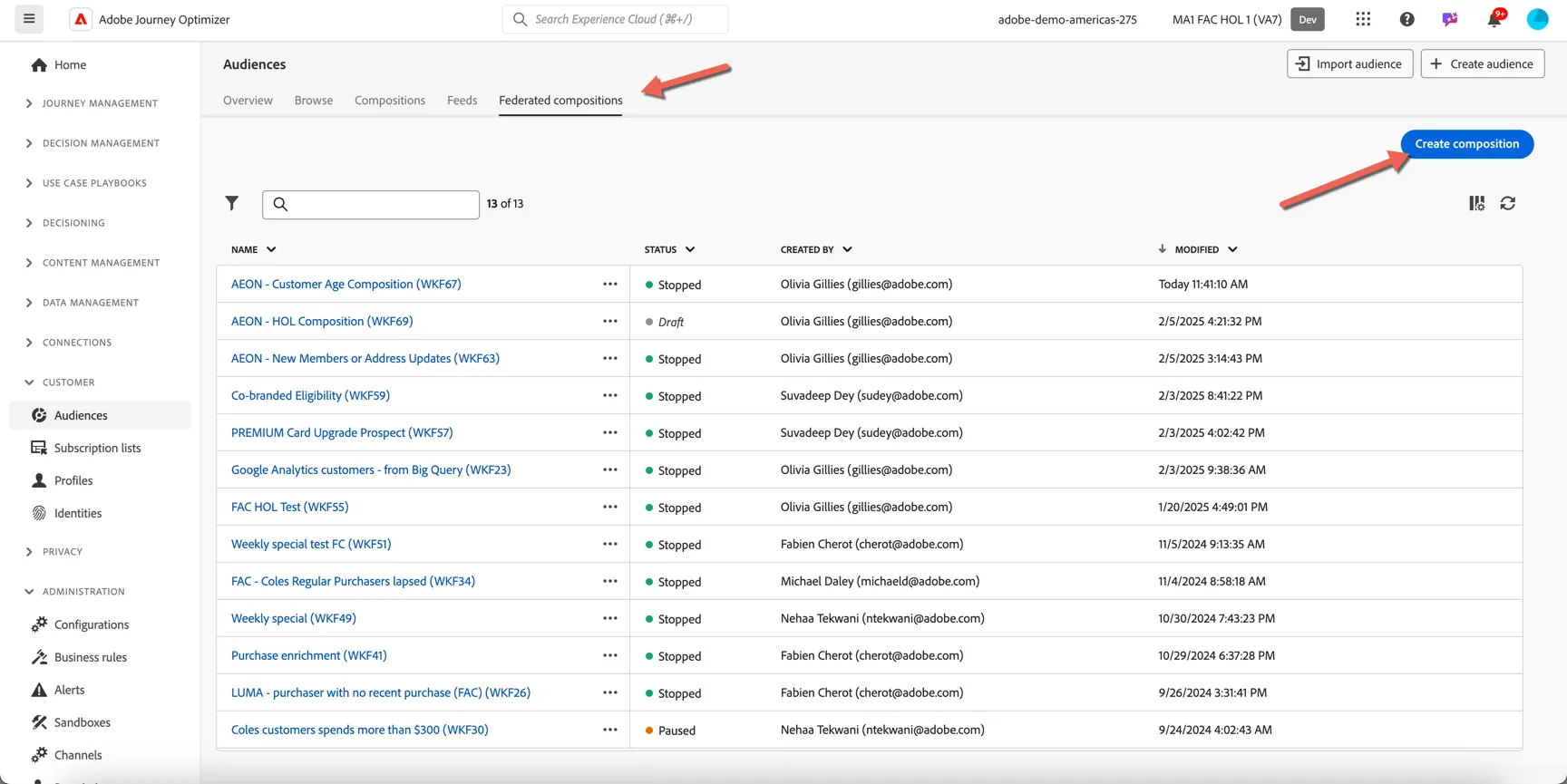Open the Modified column dropdown
Image resolution: width=1567 pixels, height=784 pixels.
pyautogui.click(x=1232, y=250)
